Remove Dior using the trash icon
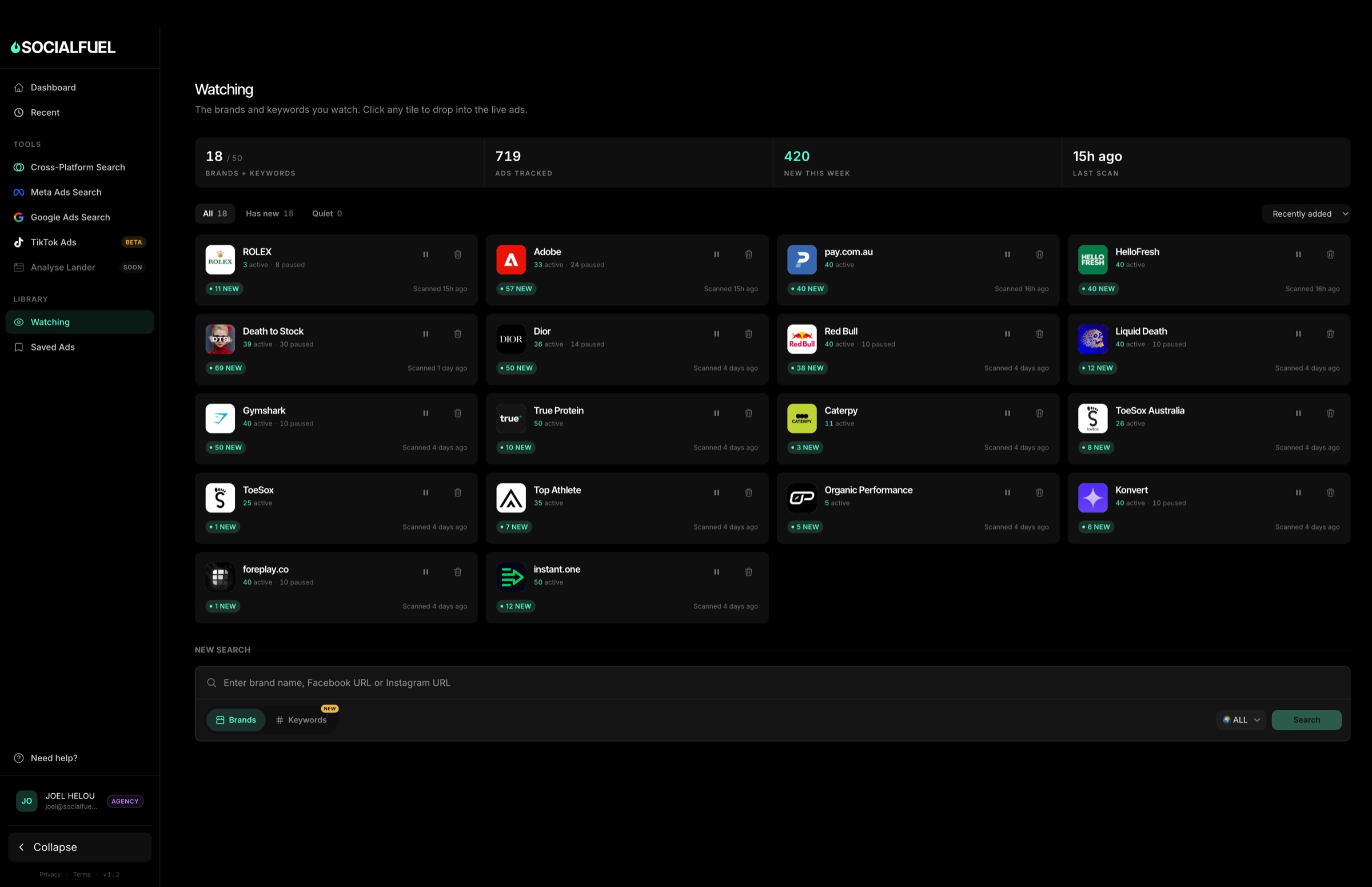This screenshot has width=1372, height=887. (748, 334)
